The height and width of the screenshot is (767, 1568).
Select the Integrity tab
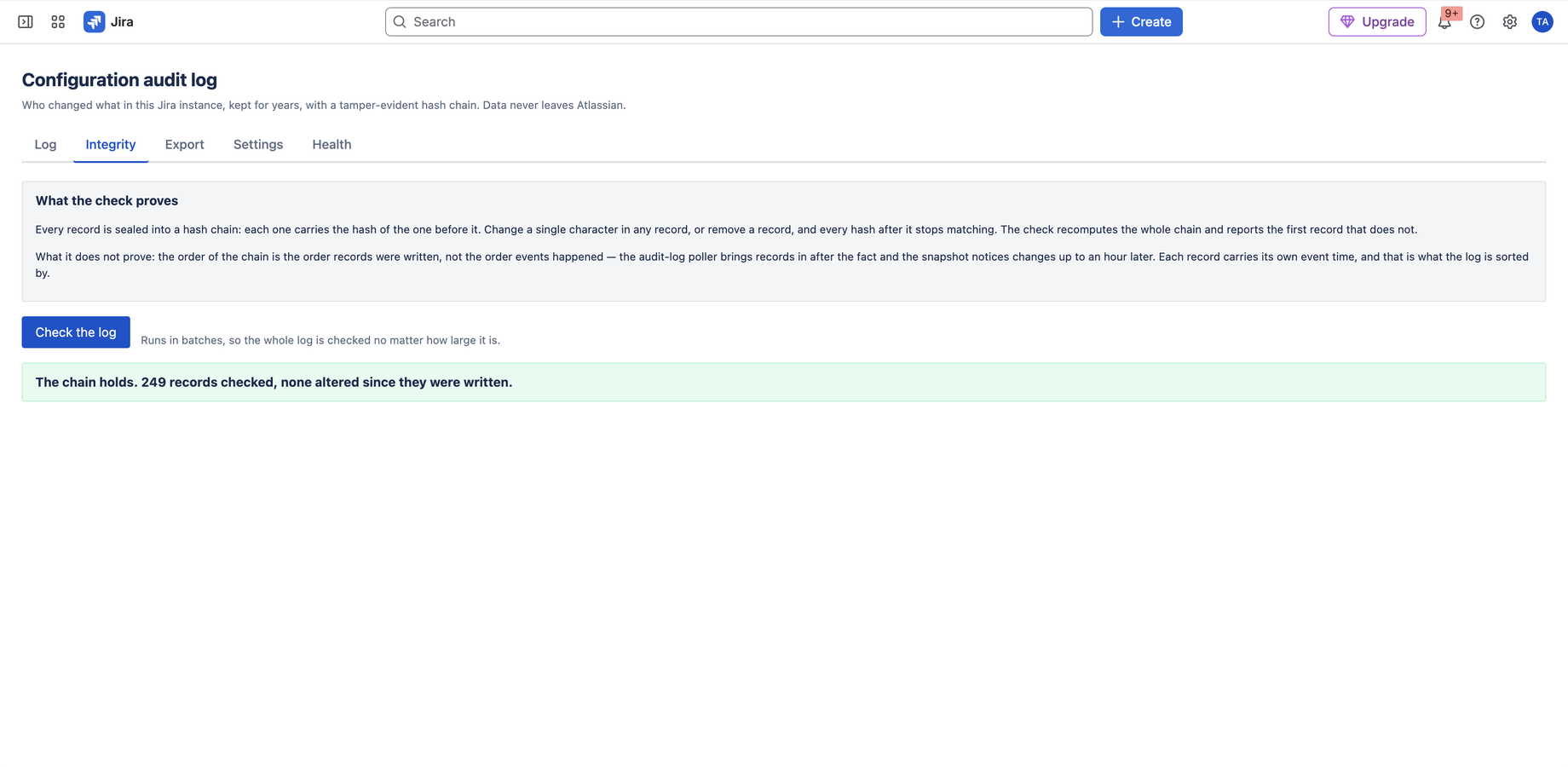point(111,145)
